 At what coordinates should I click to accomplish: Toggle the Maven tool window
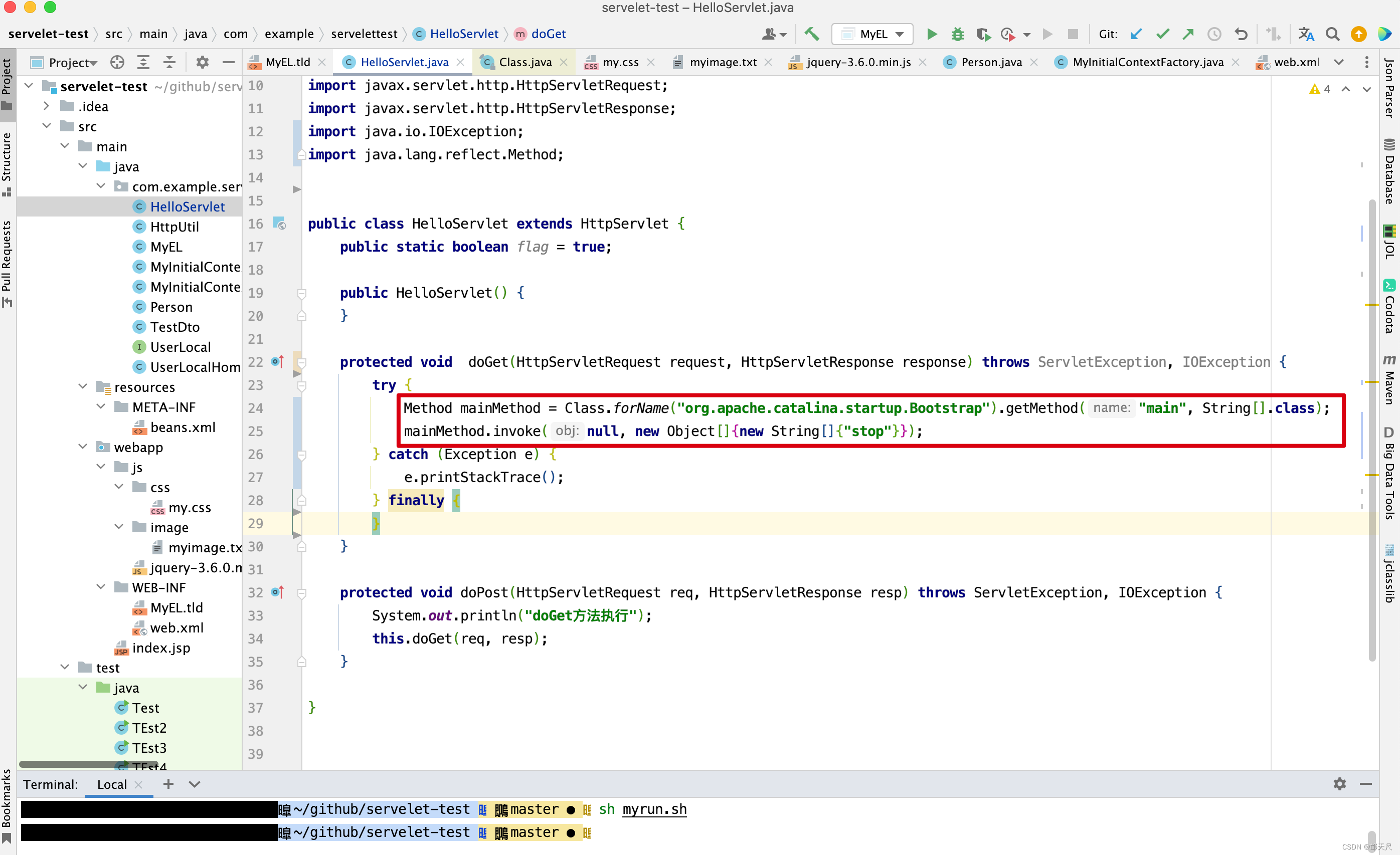[1388, 379]
